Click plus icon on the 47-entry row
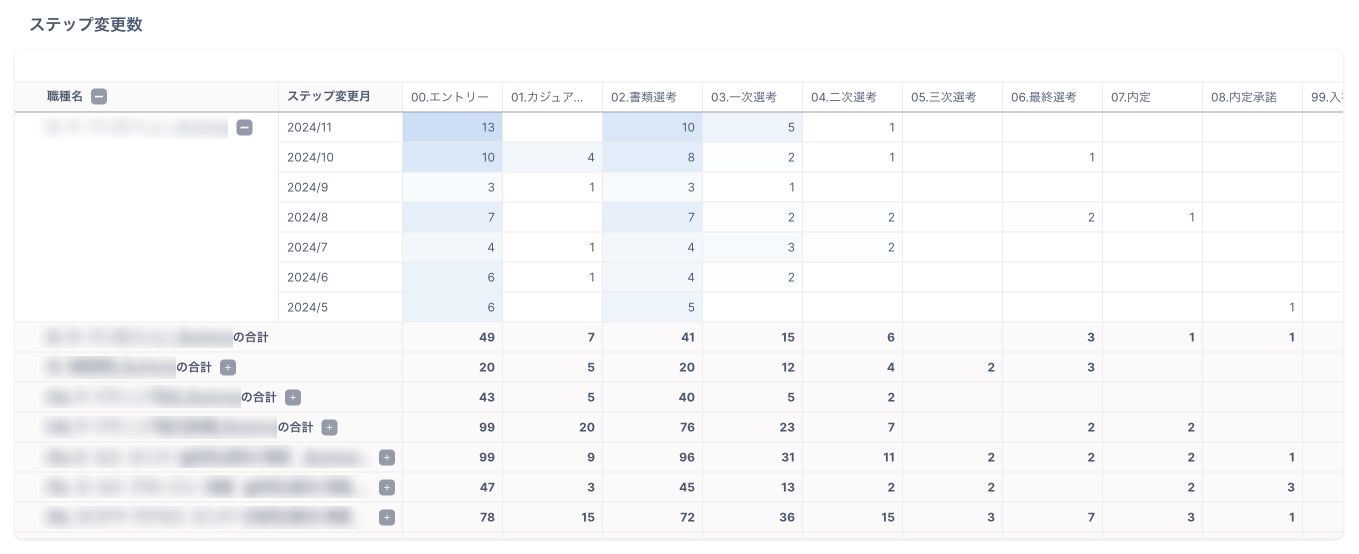Image resolution: width=1359 pixels, height=554 pixels. pyautogui.click(x=387, y=487)
